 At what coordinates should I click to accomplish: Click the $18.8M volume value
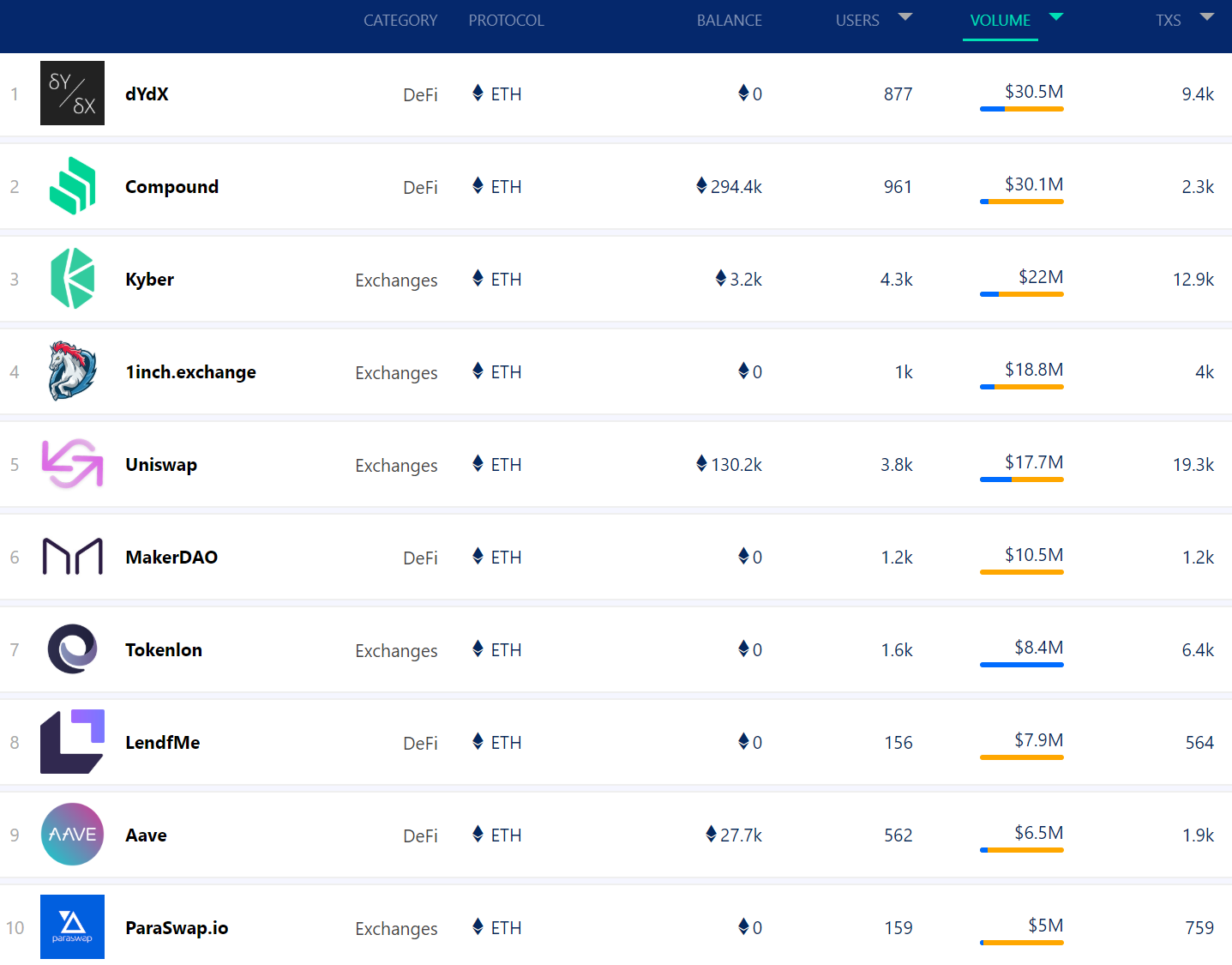pyautogui.click(x=1034, y=369)
